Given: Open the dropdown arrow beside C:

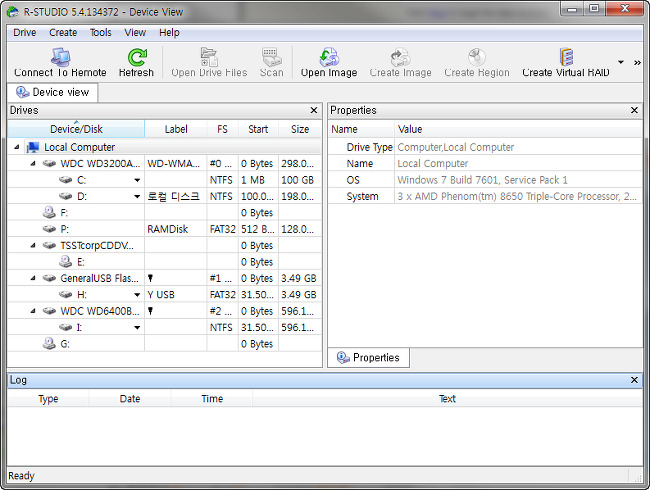Looking at the screenshot, I should 137,180.
